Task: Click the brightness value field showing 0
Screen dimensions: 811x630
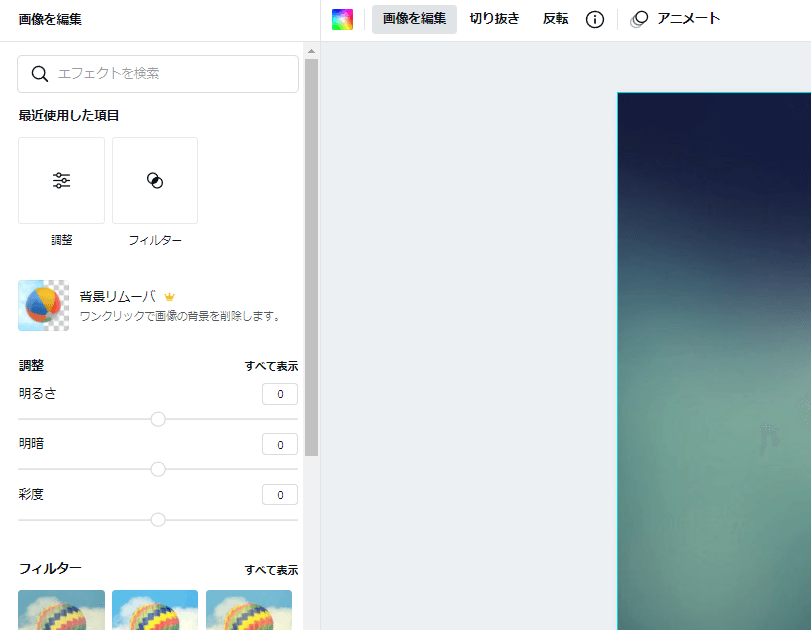Action: pyautogui.click(x=279, y=394)
